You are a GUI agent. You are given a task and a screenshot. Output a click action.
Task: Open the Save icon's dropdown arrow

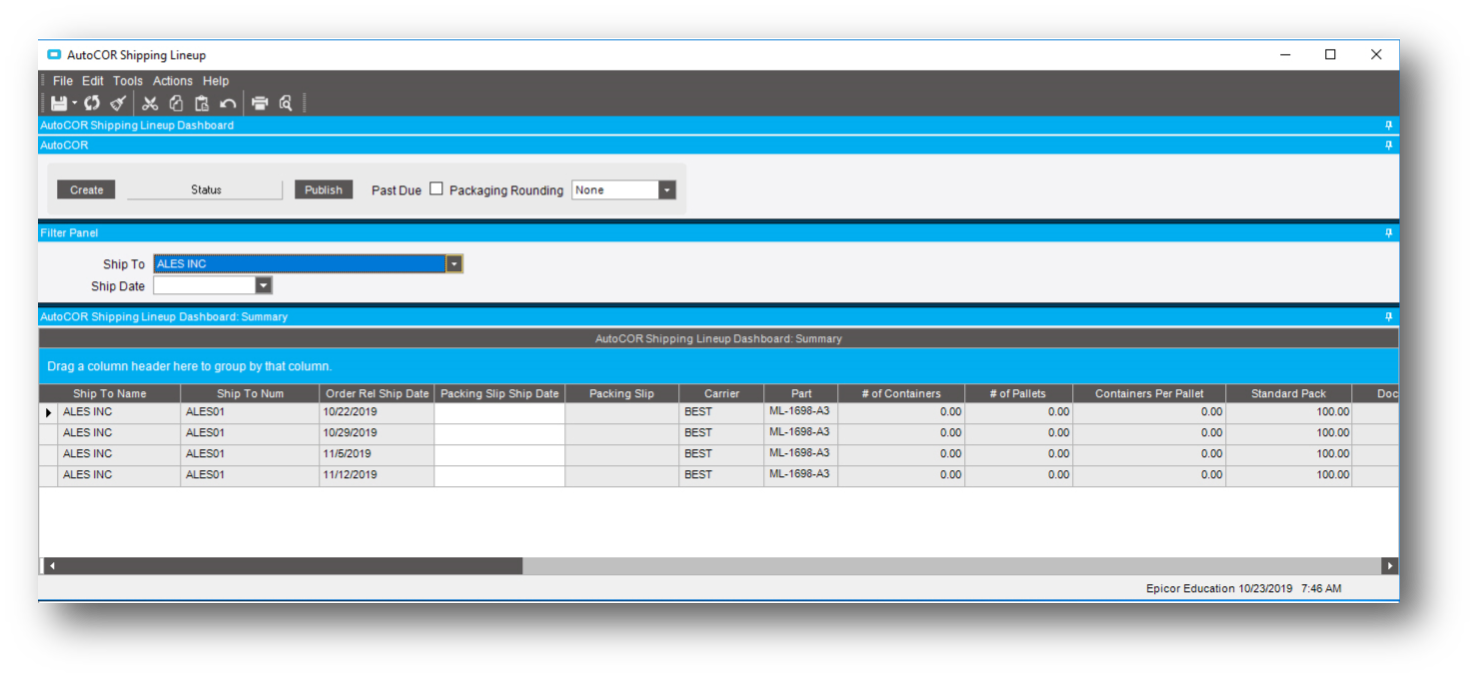coord(74,103)
